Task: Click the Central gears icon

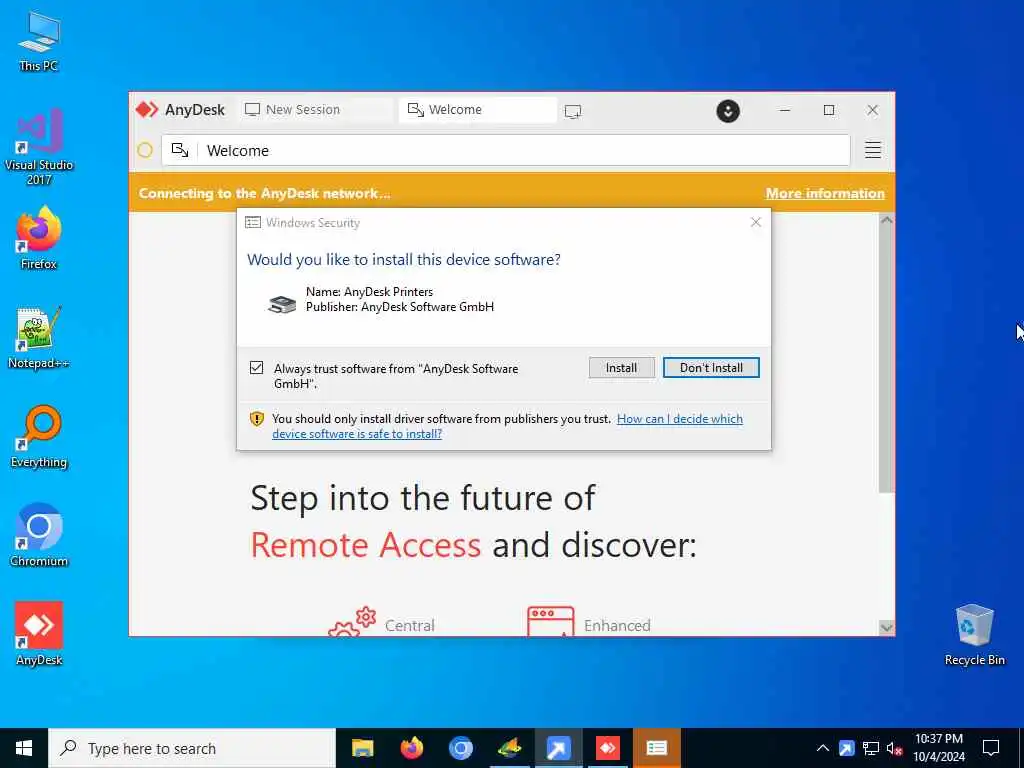Action: pyautogui.click(x=352, y=621)
